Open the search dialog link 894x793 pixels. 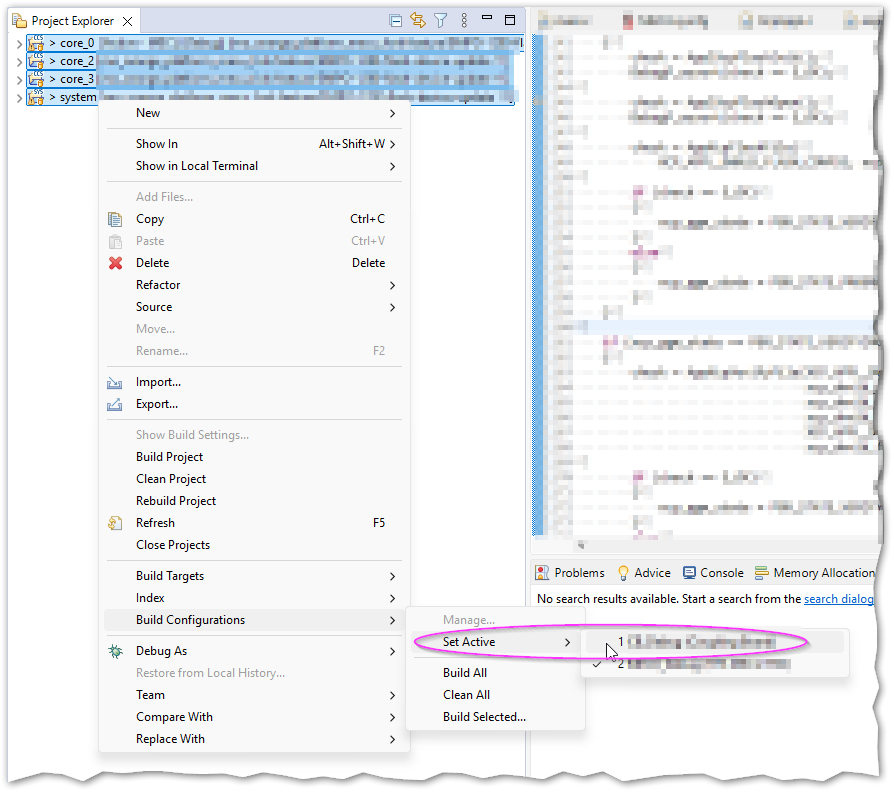(839, 599)
